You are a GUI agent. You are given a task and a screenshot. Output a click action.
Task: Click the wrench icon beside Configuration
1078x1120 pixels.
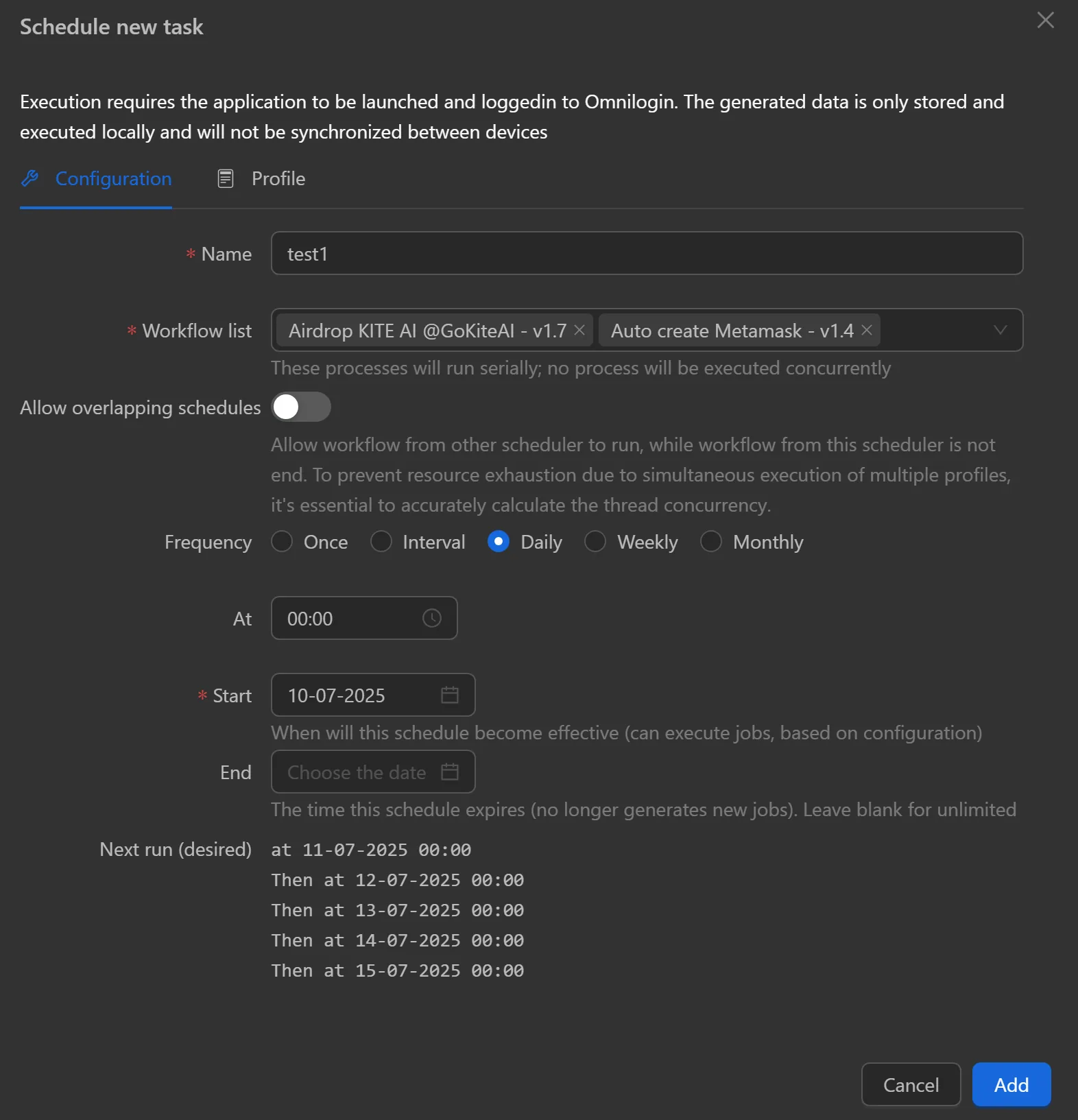click(x=29, y=178)
